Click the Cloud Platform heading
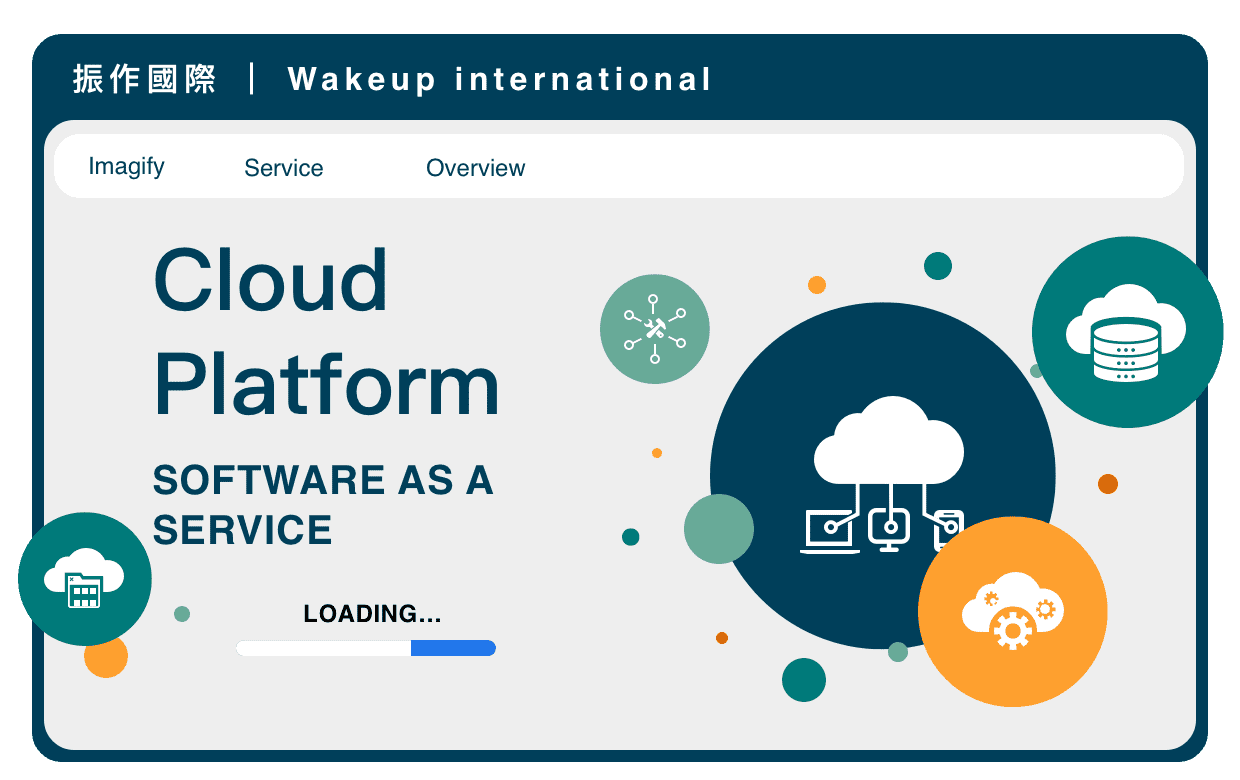This screenshot has height=780, width=1240. [326, 333]
